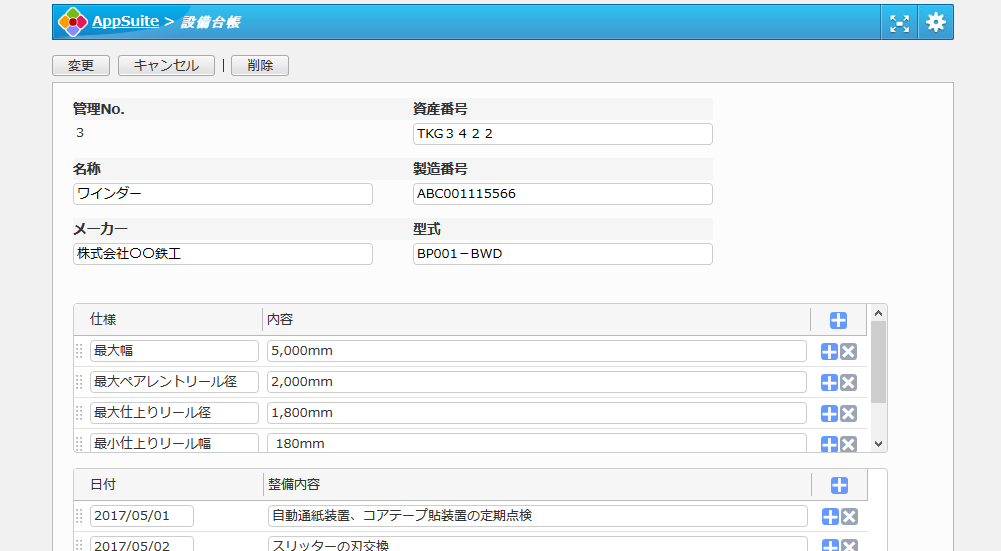Delete the 2017/05/01 maintenance row
Image resolution: width=1001 pixels, height=551 pixels.
pos(849,516)
